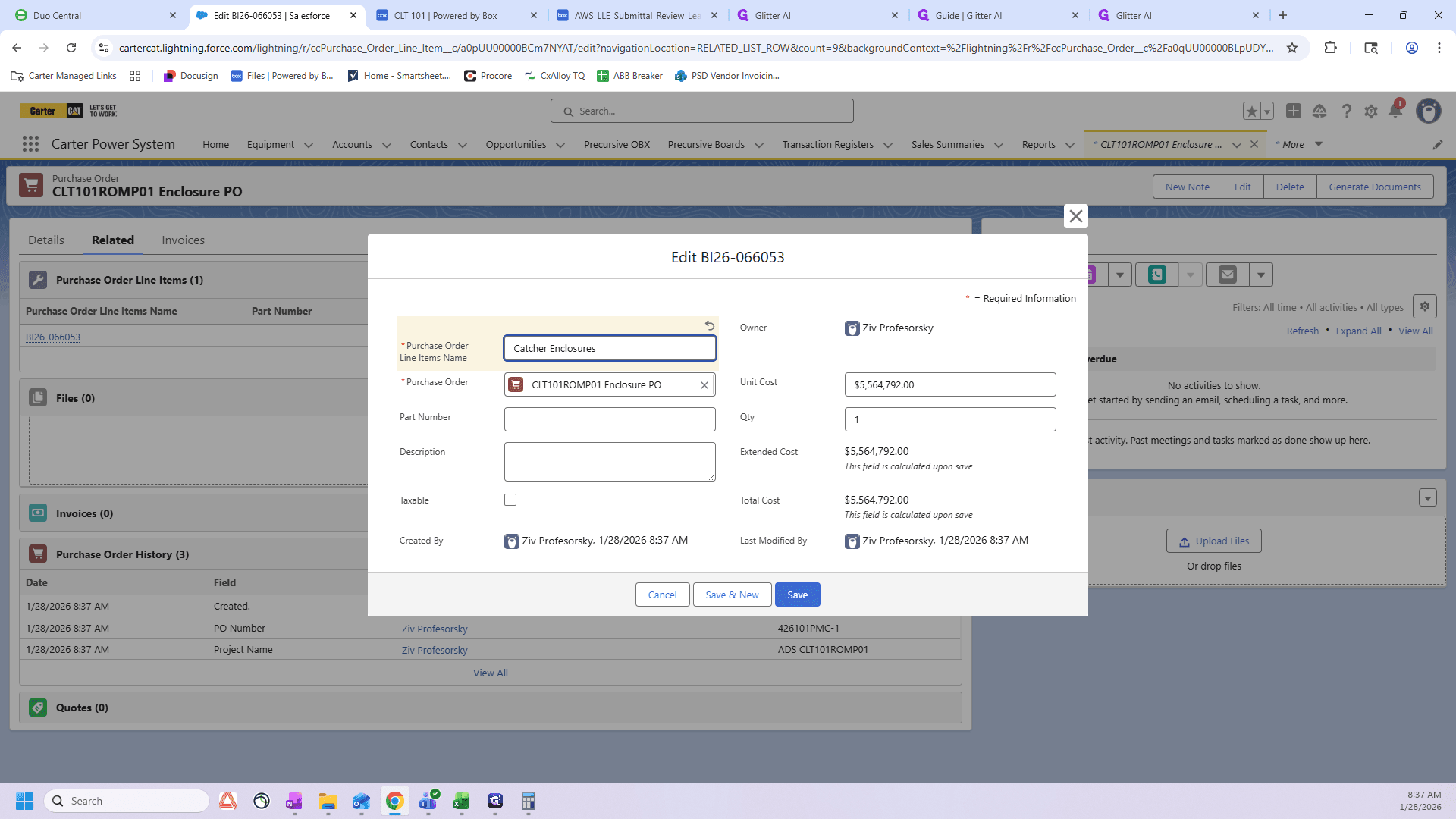
Task: Open the activity timeline settings gear
Action: [1425, 306]
